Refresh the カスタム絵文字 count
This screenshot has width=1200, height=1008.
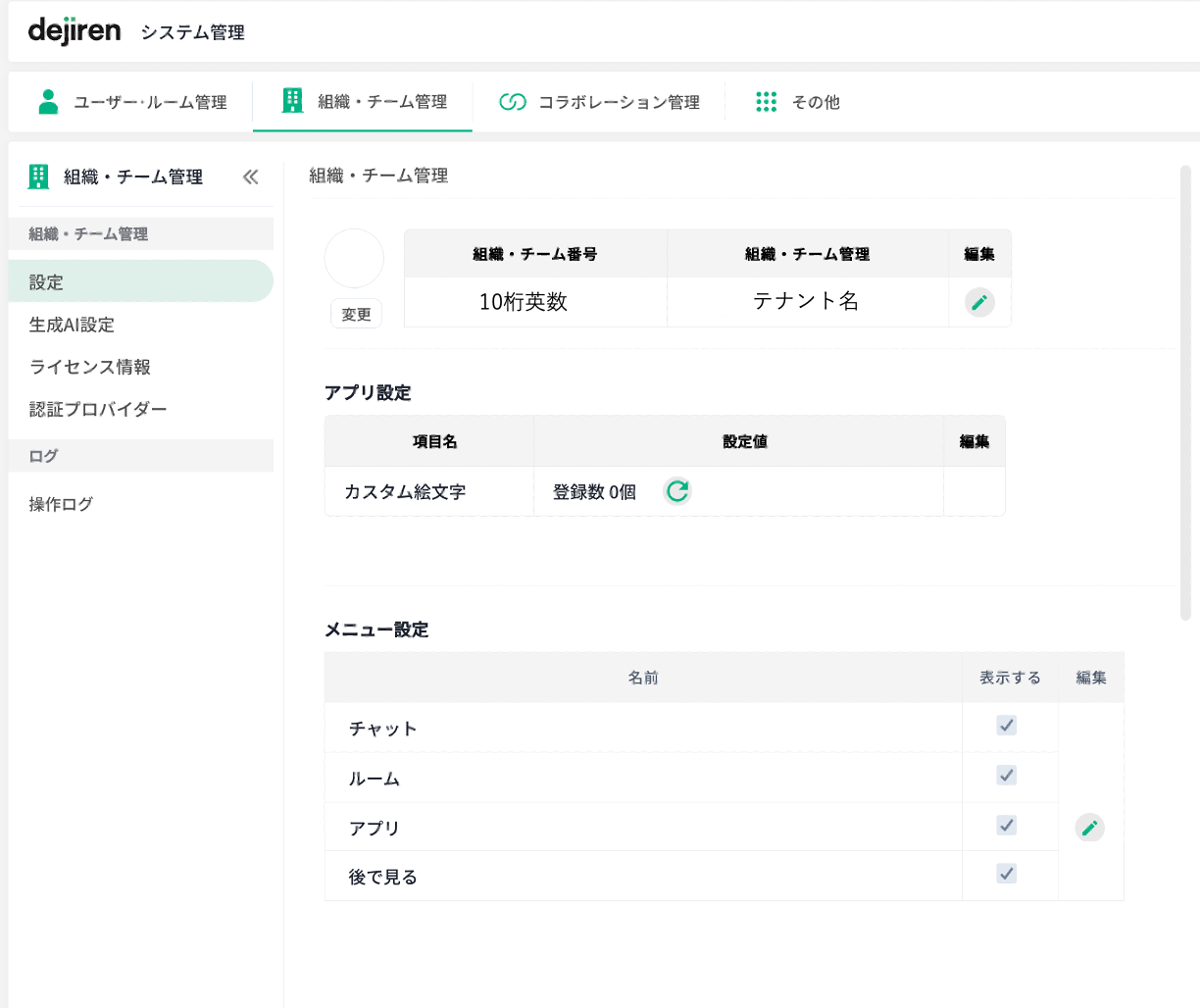[676, 491]
